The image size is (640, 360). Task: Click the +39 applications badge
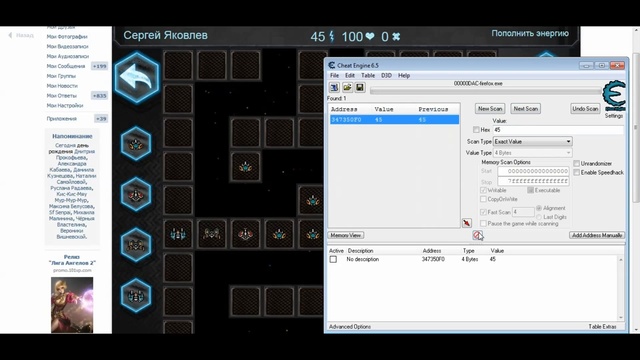(x=101, y=119)
